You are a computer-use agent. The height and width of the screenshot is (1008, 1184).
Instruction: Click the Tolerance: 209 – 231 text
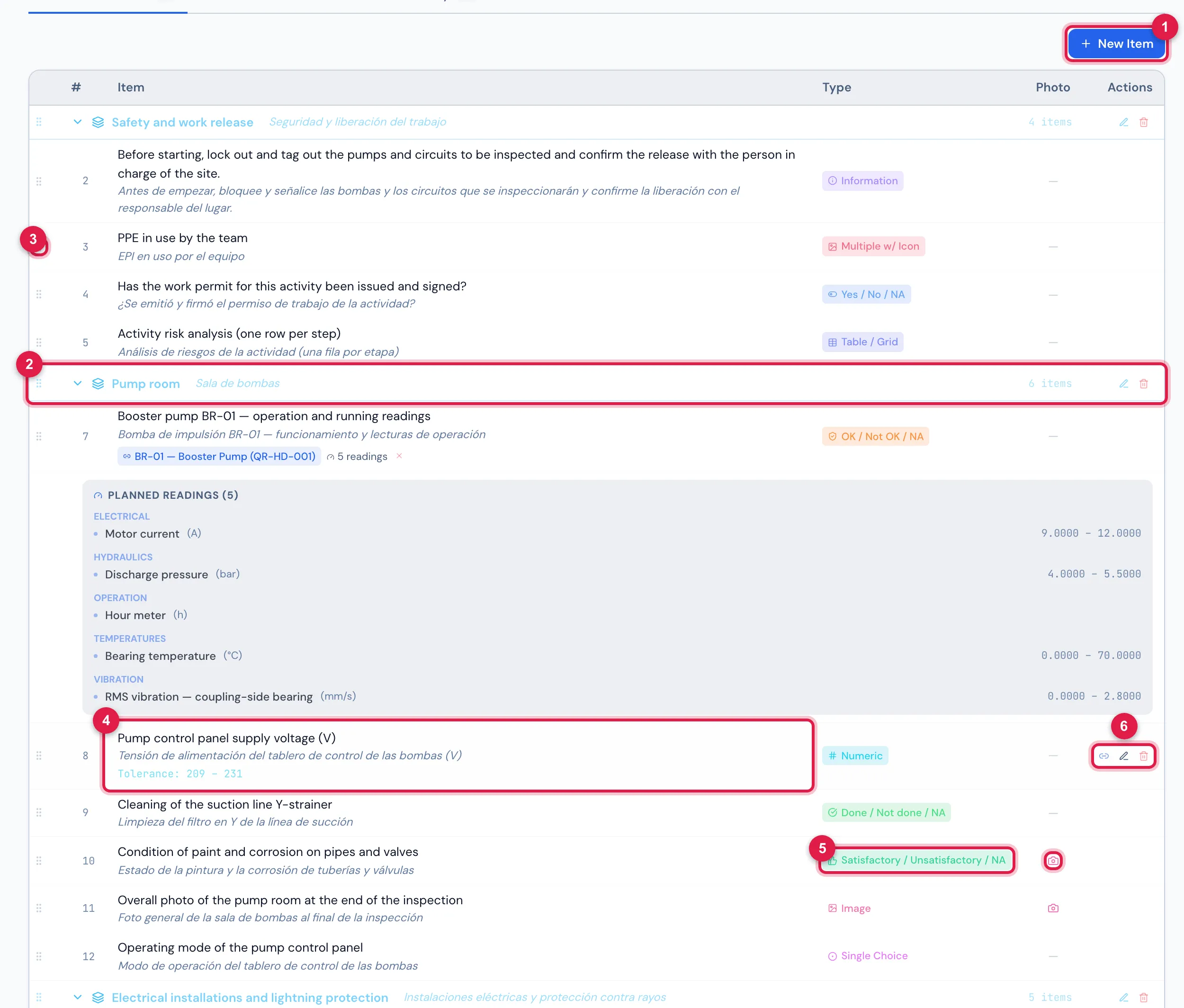(180, 774)
